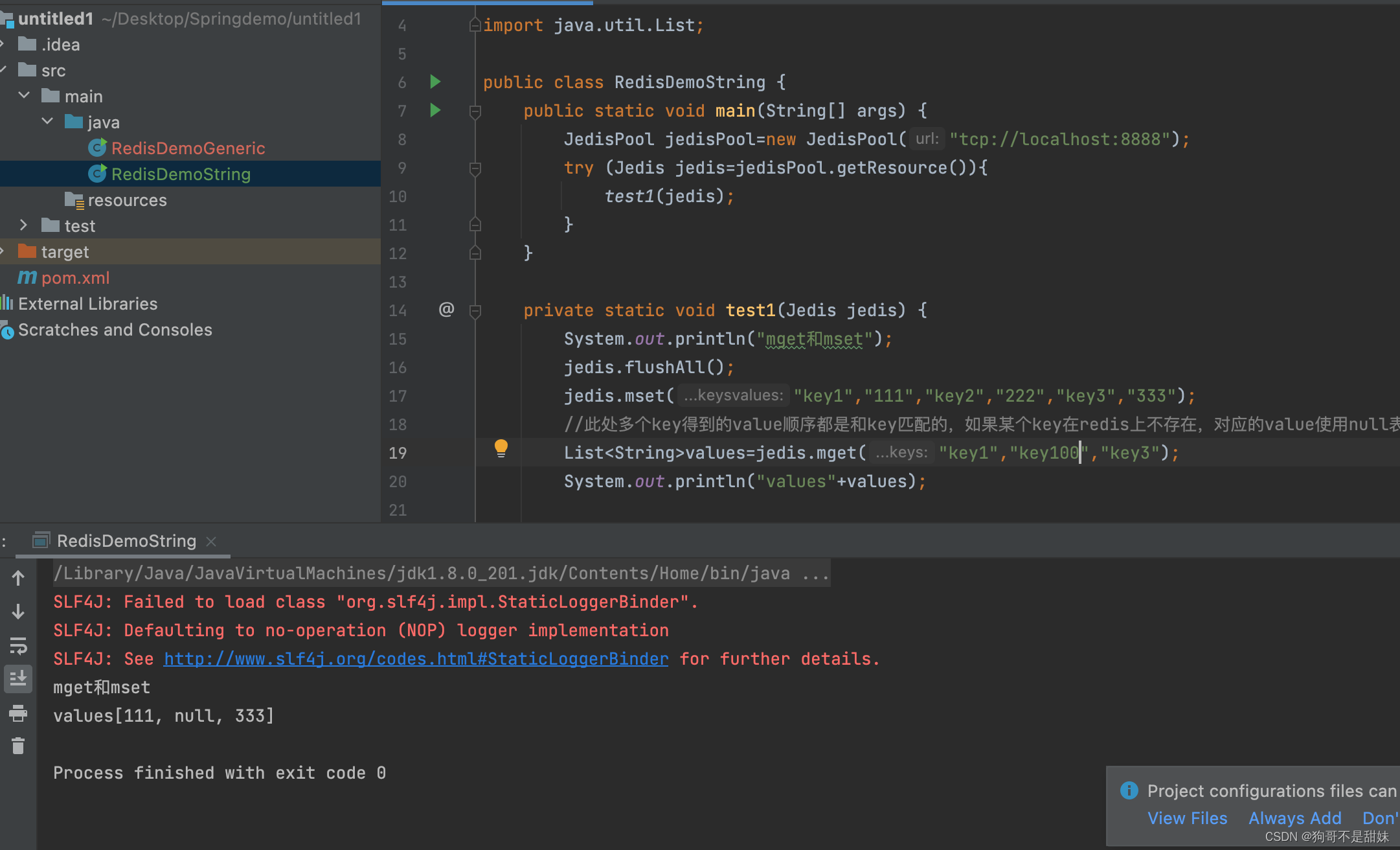1400x850 pixels.
Task: Click the run icon next to main method
Action: pyautogui.click(x=435, y=110)
